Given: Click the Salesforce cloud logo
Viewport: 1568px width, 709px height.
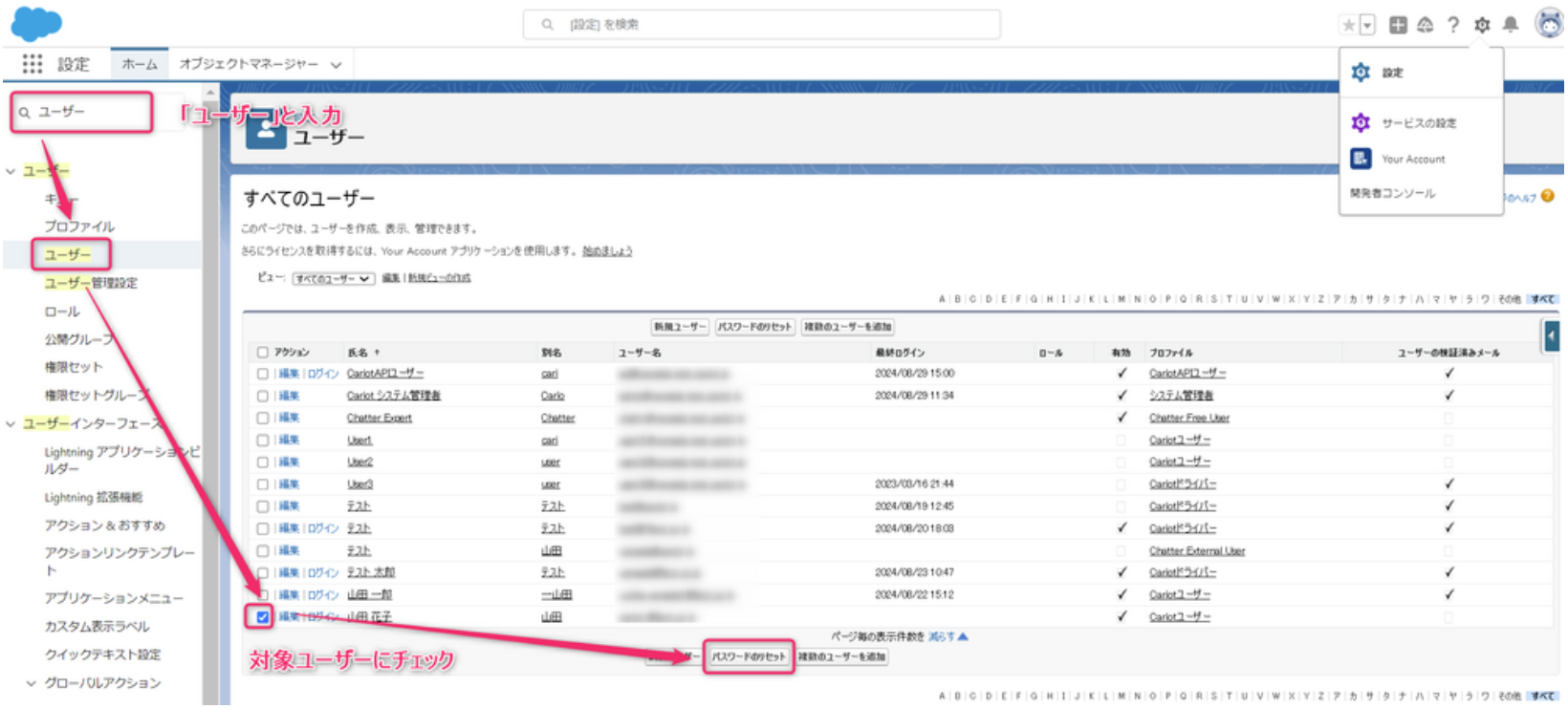Looking at the screenshot, I should pos(36,24).
